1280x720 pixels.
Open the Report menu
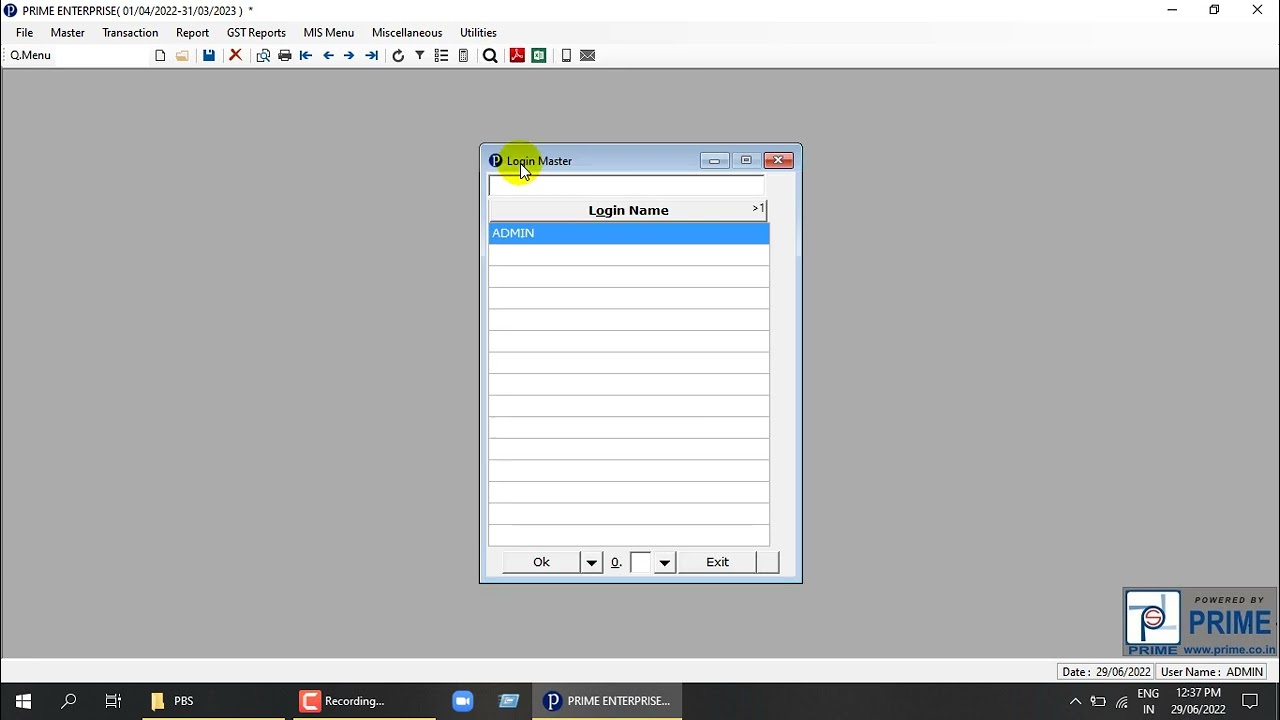click(x=192, y=33)
